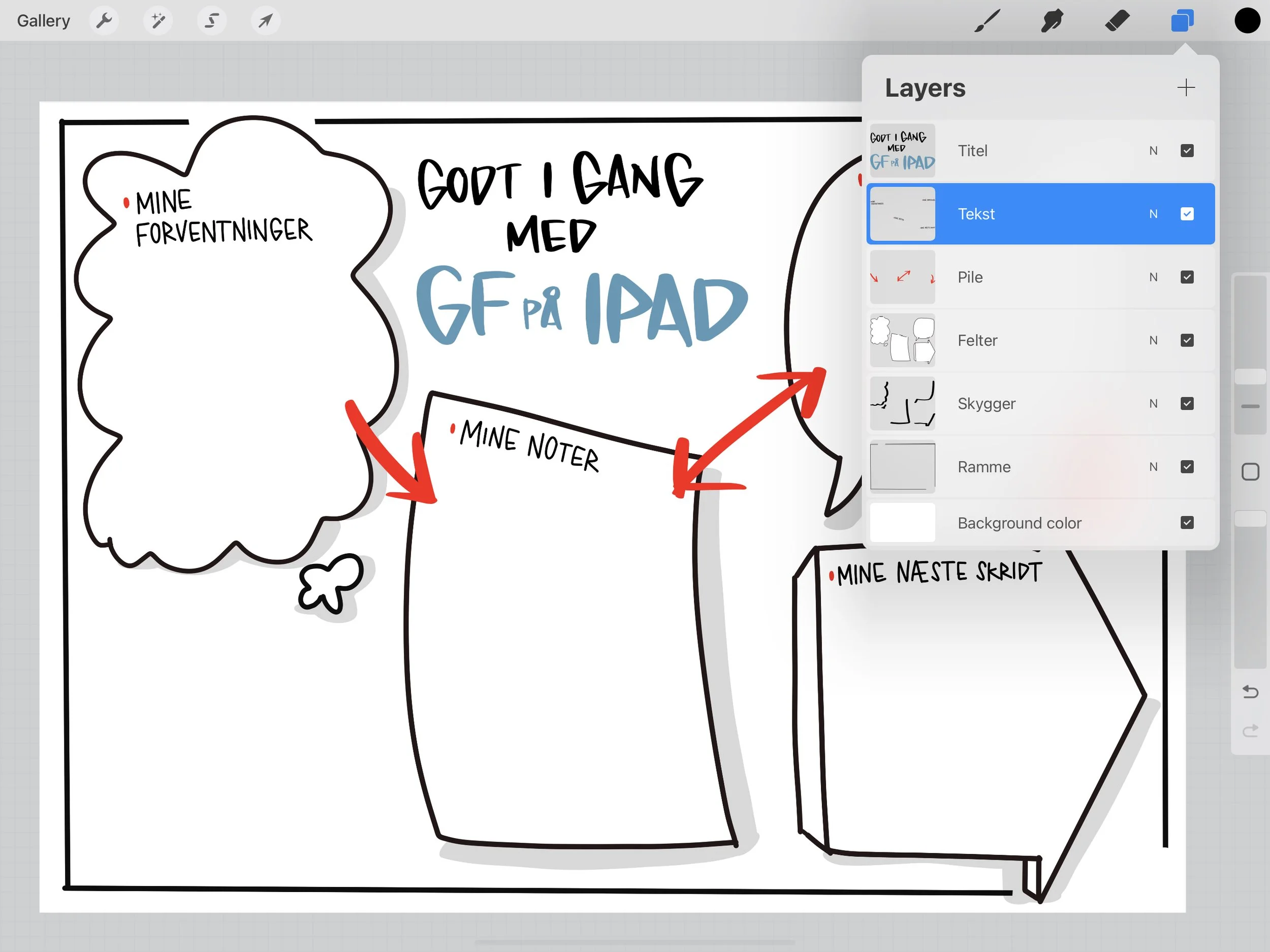Open blend mode N for Tekst layer
This screenshot has width=1270, height=952.
click(1153, 214)
